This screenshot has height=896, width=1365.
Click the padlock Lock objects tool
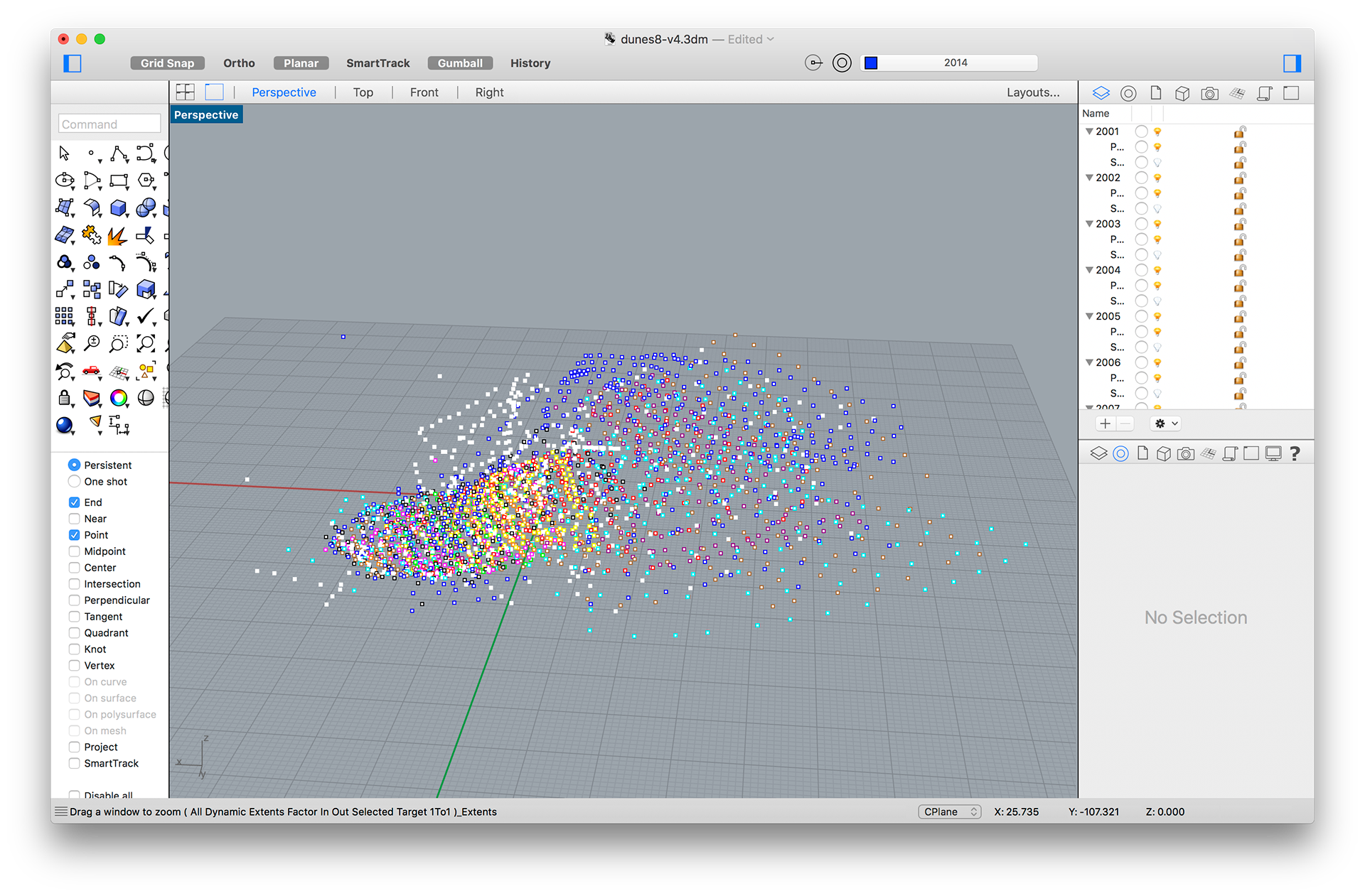click(65, 398)
